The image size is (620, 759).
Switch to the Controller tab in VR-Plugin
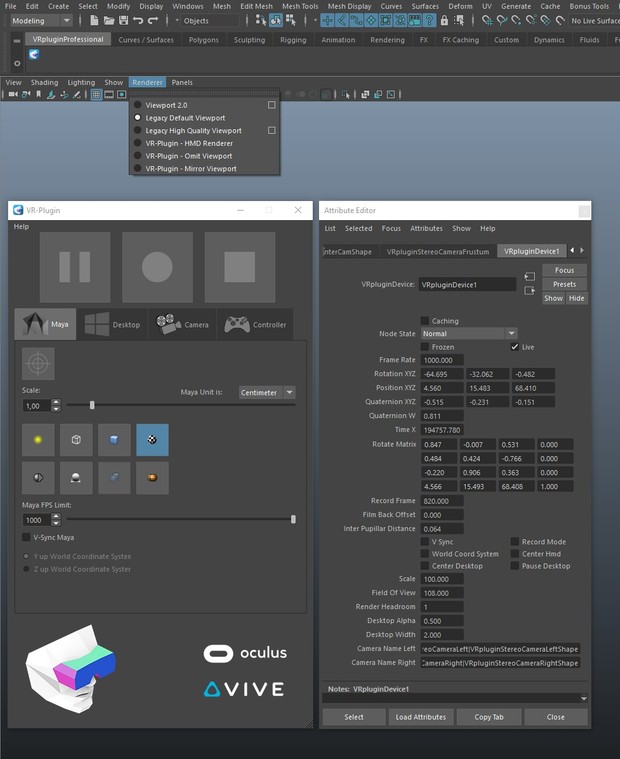(256, 324)
